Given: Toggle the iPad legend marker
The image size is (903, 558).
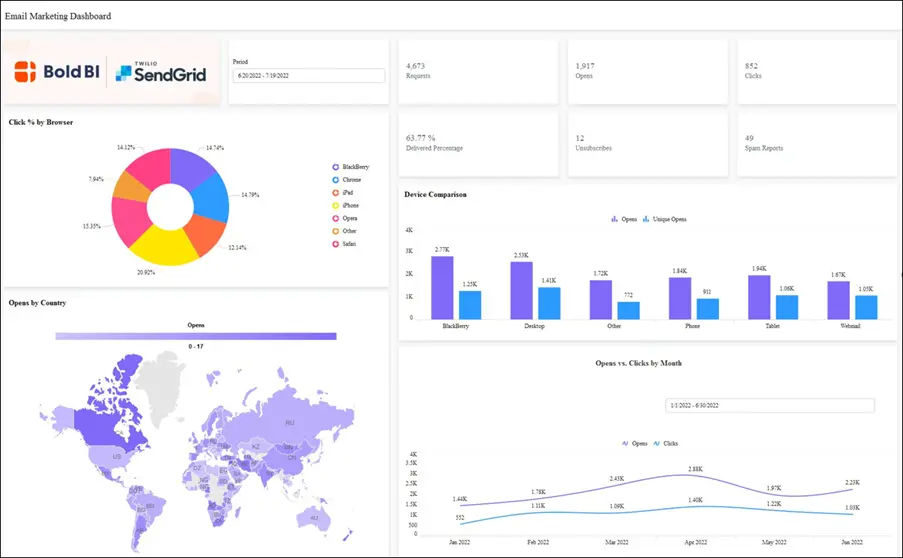Looking at the screenshot, I should tap(335, 192).
